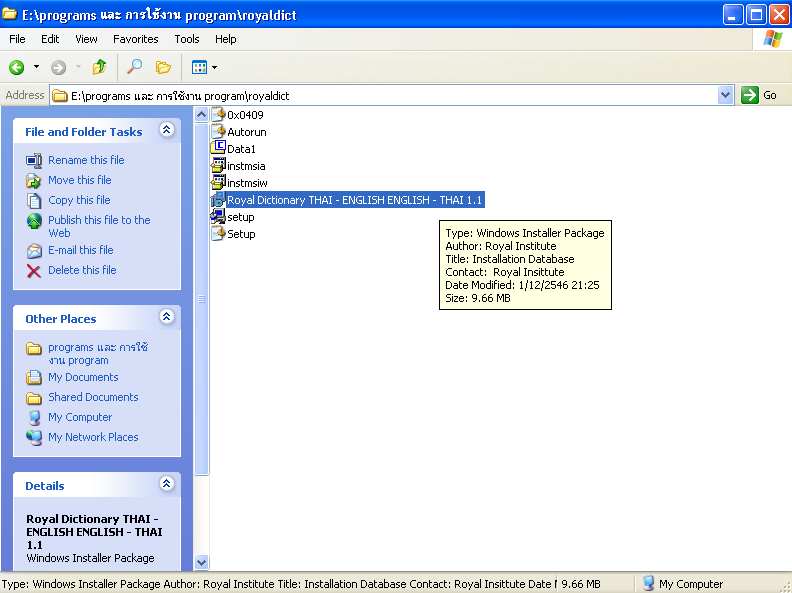This screenshot has height=593, width=792.
Task: Click the sidebar scrollbar thumb
Action: pos(202,299)
